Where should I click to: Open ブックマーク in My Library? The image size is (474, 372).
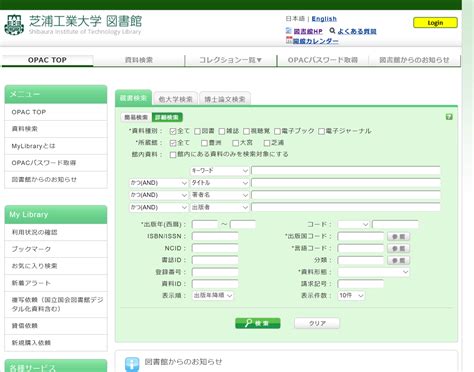click(x=56, y=249)
